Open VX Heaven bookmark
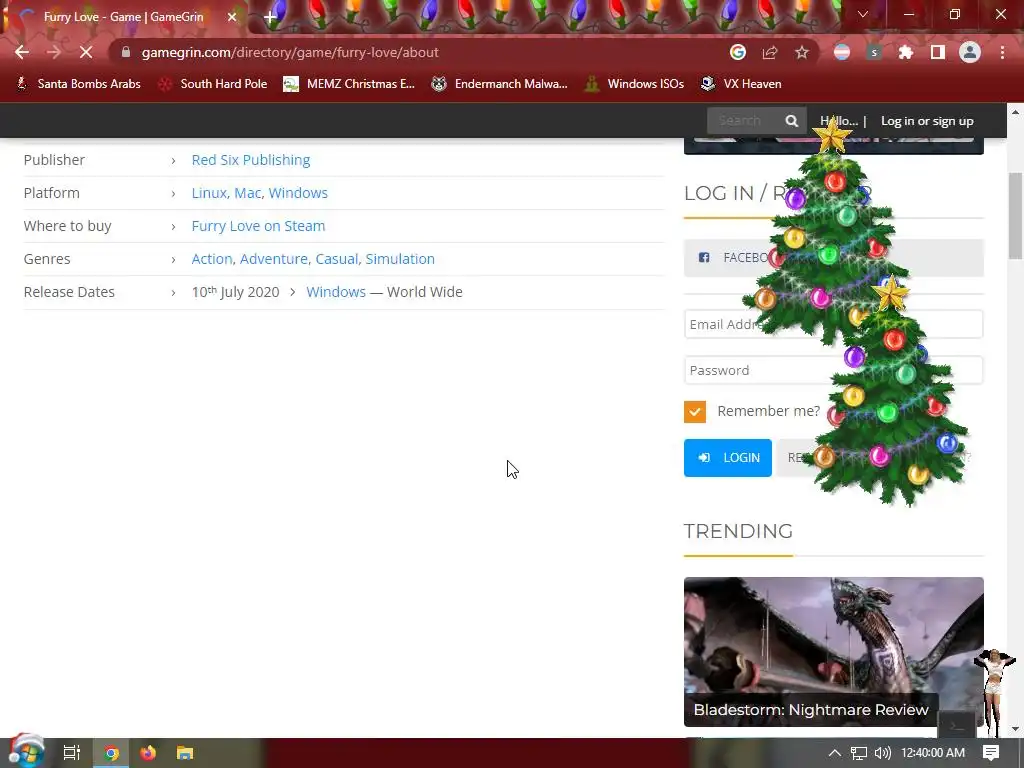 click(x=741, y=84)
